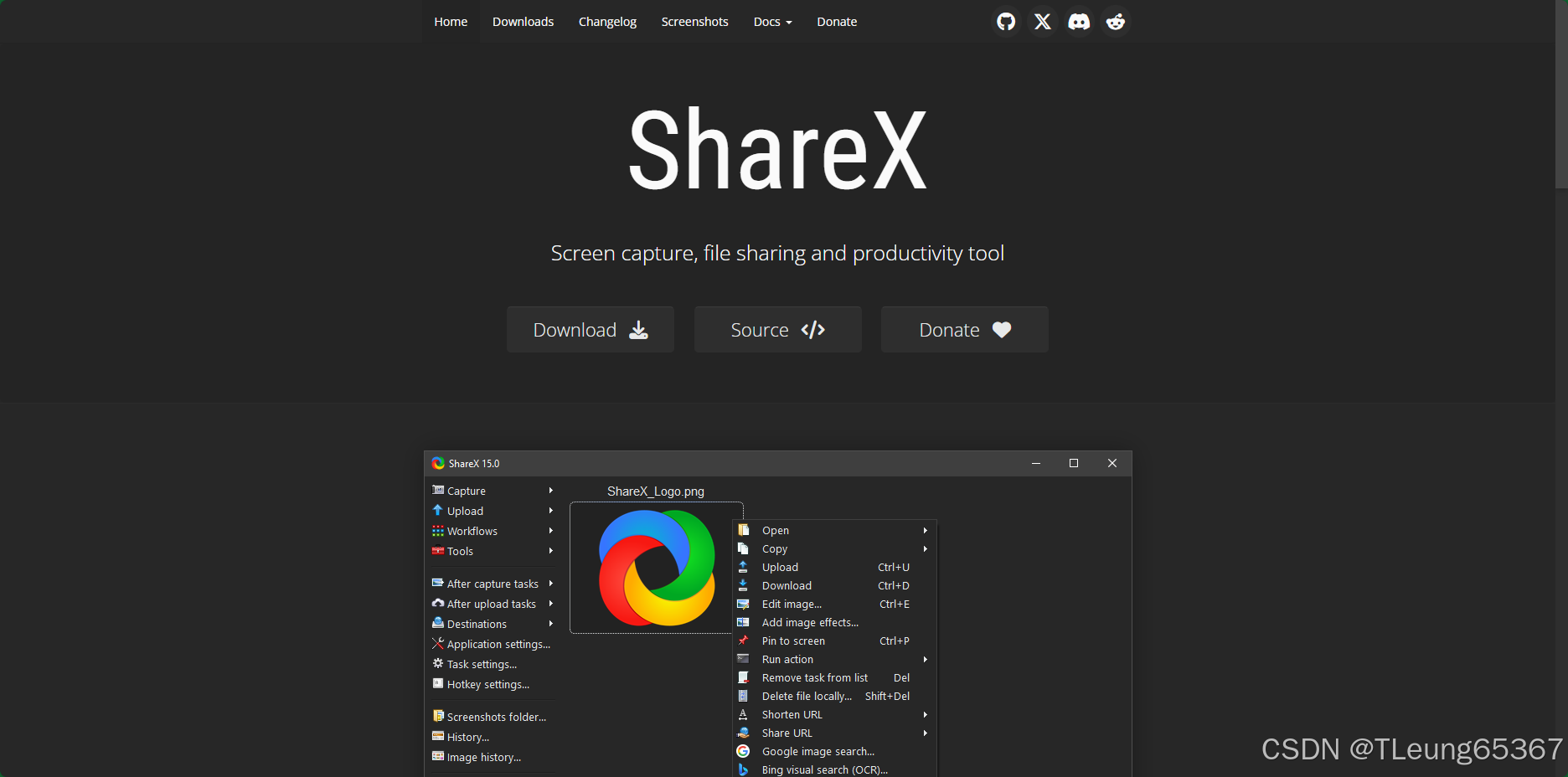Click the Workflows grid icon

(438, 531)
